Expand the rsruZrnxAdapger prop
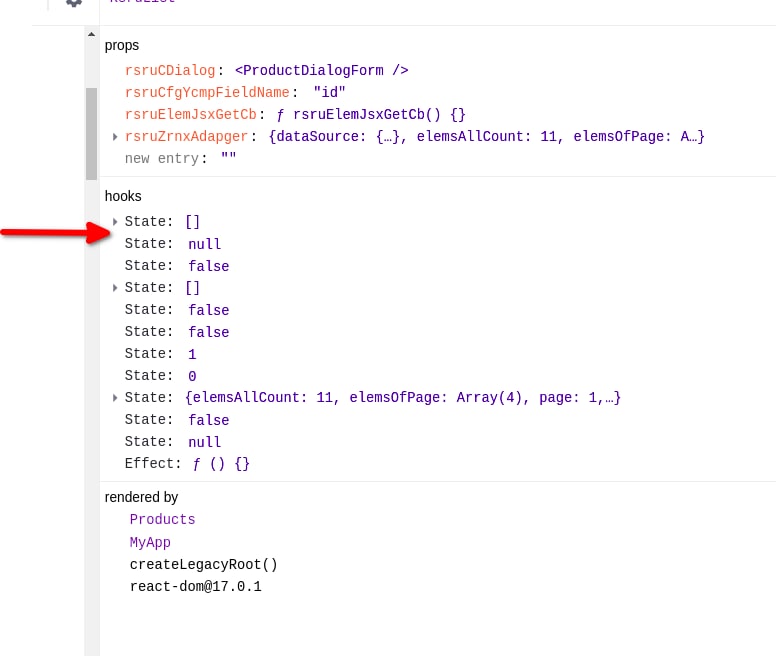 116,137
